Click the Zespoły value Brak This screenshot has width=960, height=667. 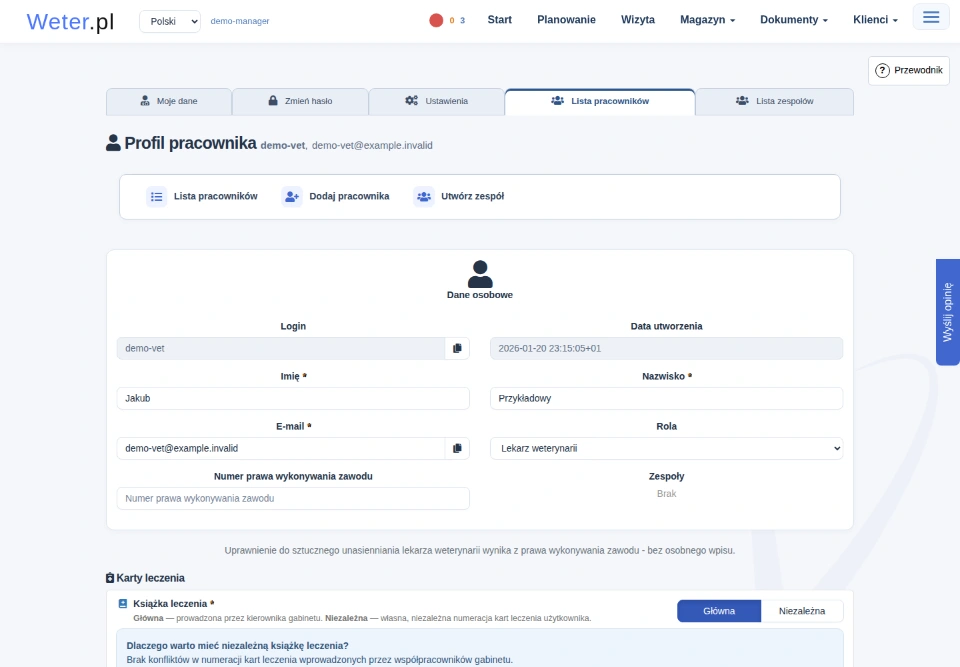(x=666, y=494)
